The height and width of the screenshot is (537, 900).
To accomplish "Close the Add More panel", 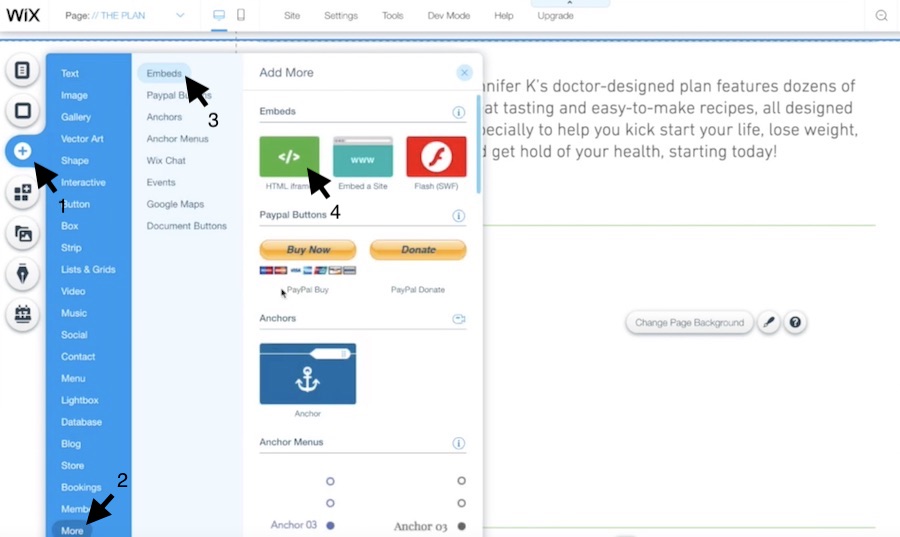I will point(464,72).
